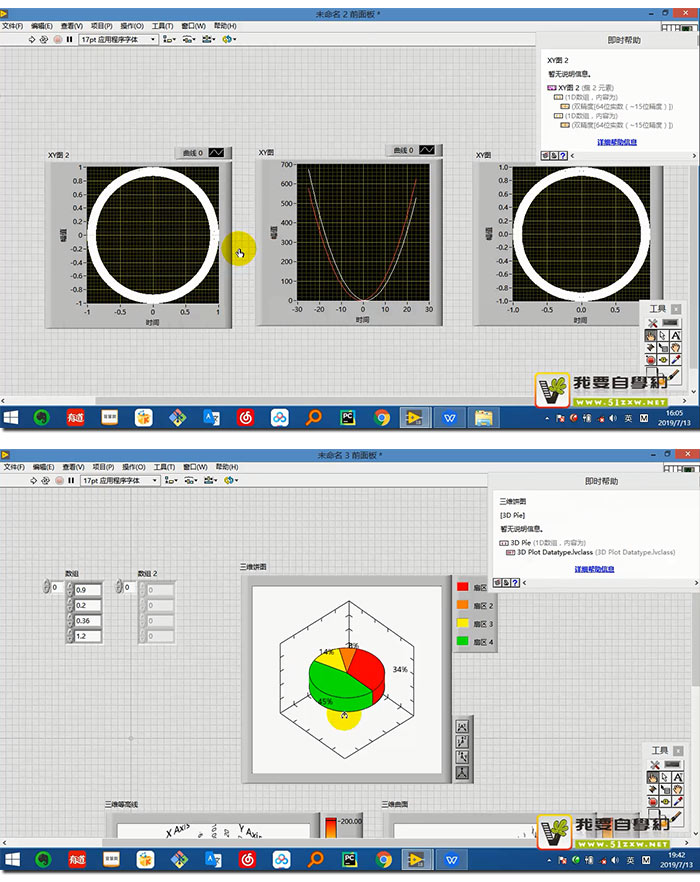The width and height of the screenshot is (700, 882).
Task: Open 工具(T) menu in 未命名 3 window
Action: [164, 467]
